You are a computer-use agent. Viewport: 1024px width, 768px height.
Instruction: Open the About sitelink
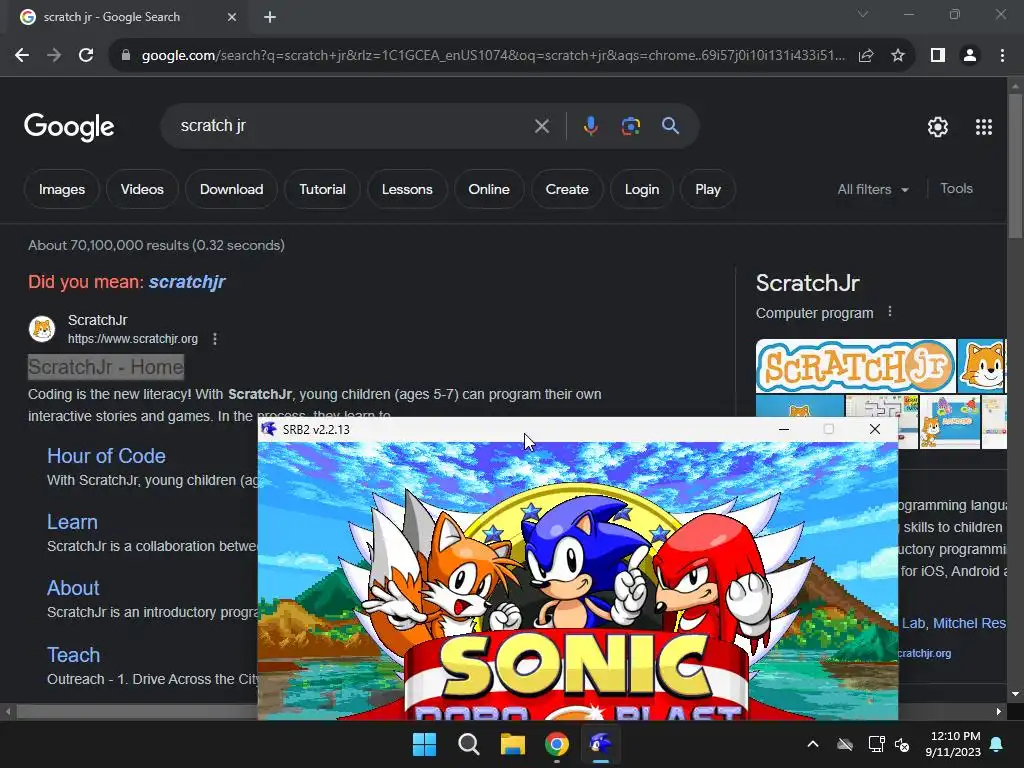[x=72, y=588]
